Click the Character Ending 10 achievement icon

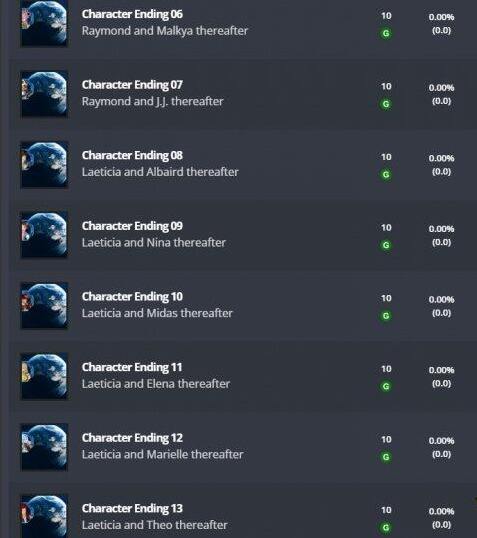pos(44,306)
